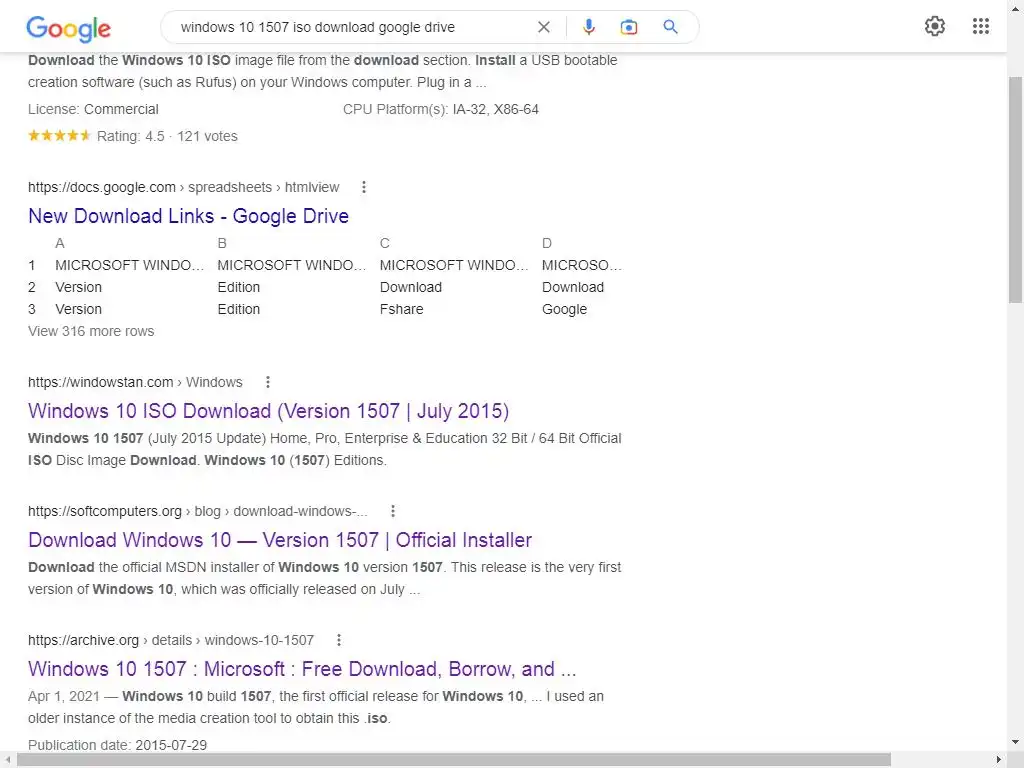
Task: Click the horizontal scrollbar thumb
Action: tap(454, 760)
